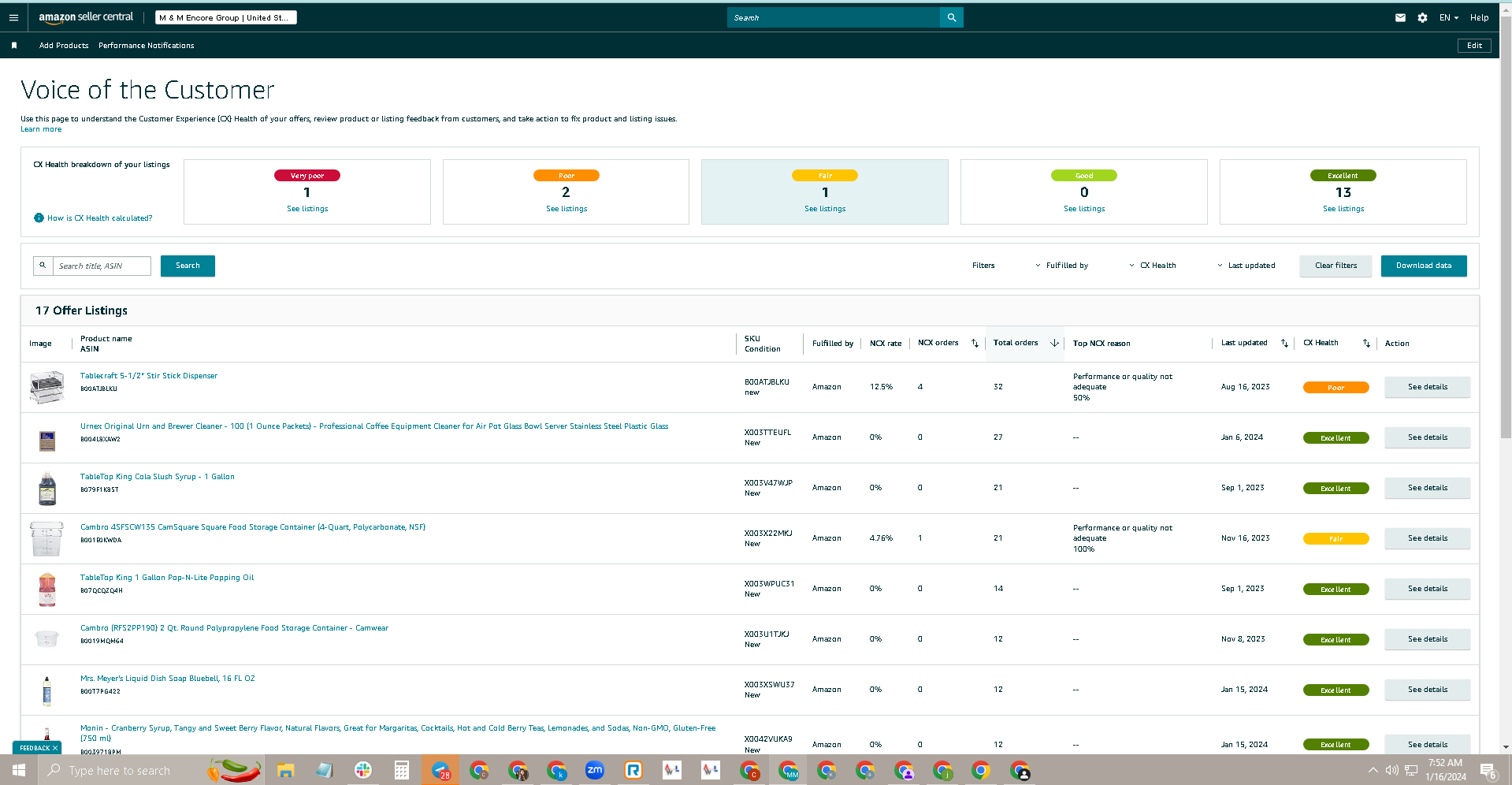
Task: Click the Cambro CamSquare container thumbnail
Action: click(47, 538)
